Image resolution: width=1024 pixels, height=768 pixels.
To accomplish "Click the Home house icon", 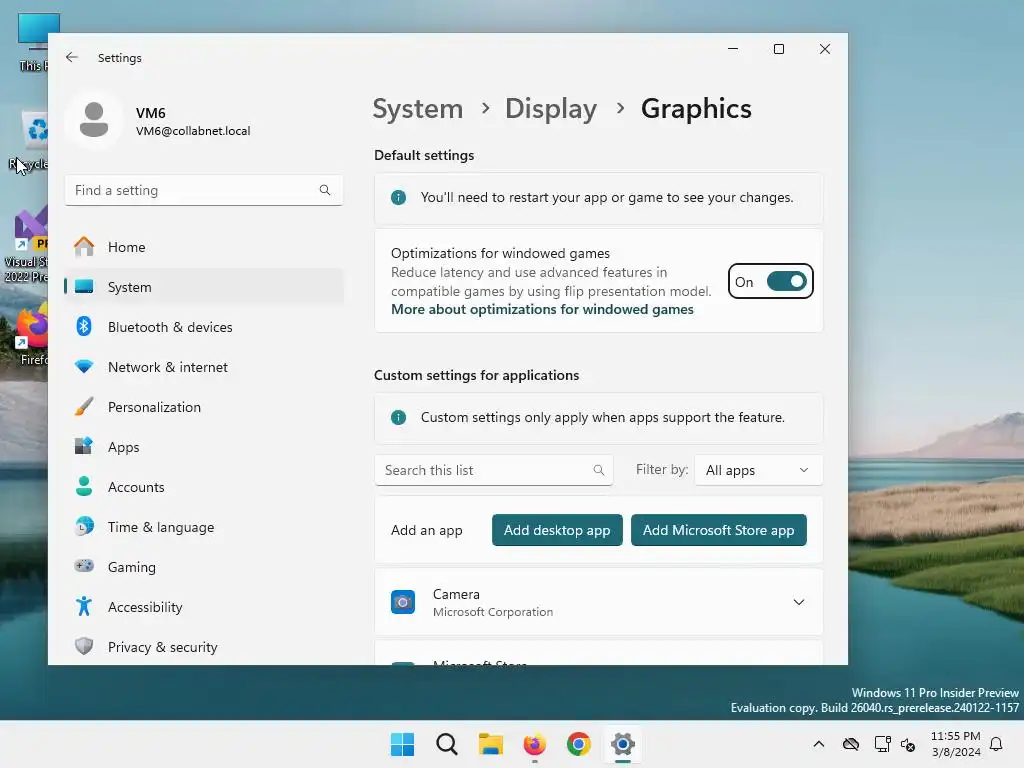I will point(84,246).
